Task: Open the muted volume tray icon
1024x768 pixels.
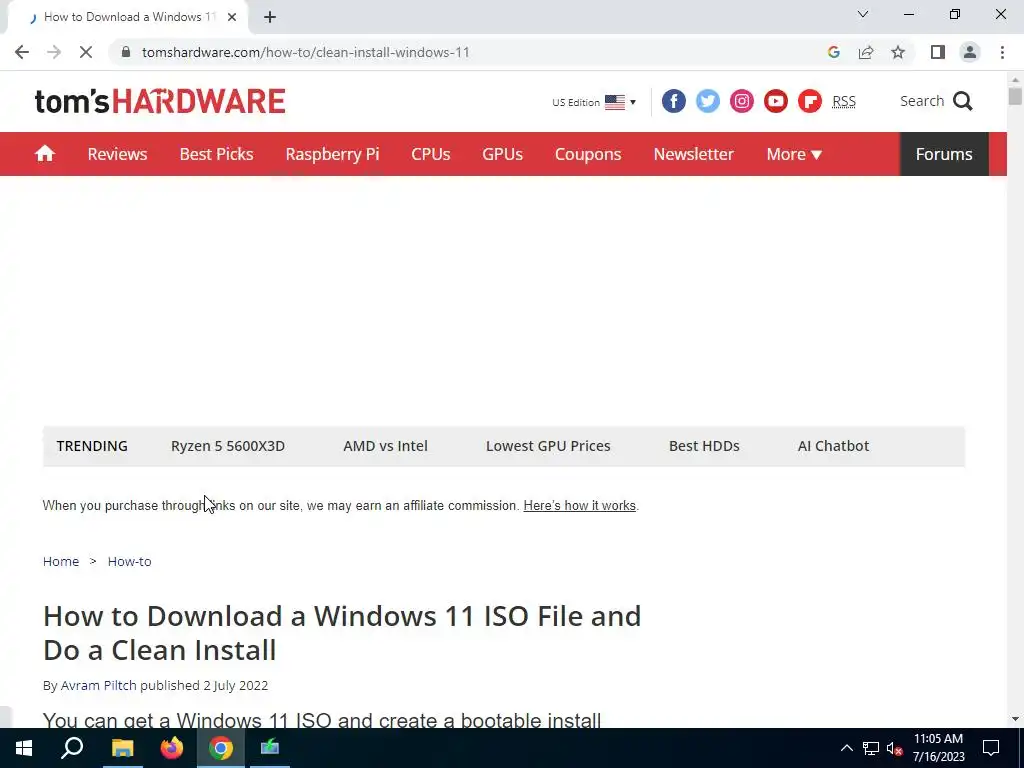Action: coord(895,748)
